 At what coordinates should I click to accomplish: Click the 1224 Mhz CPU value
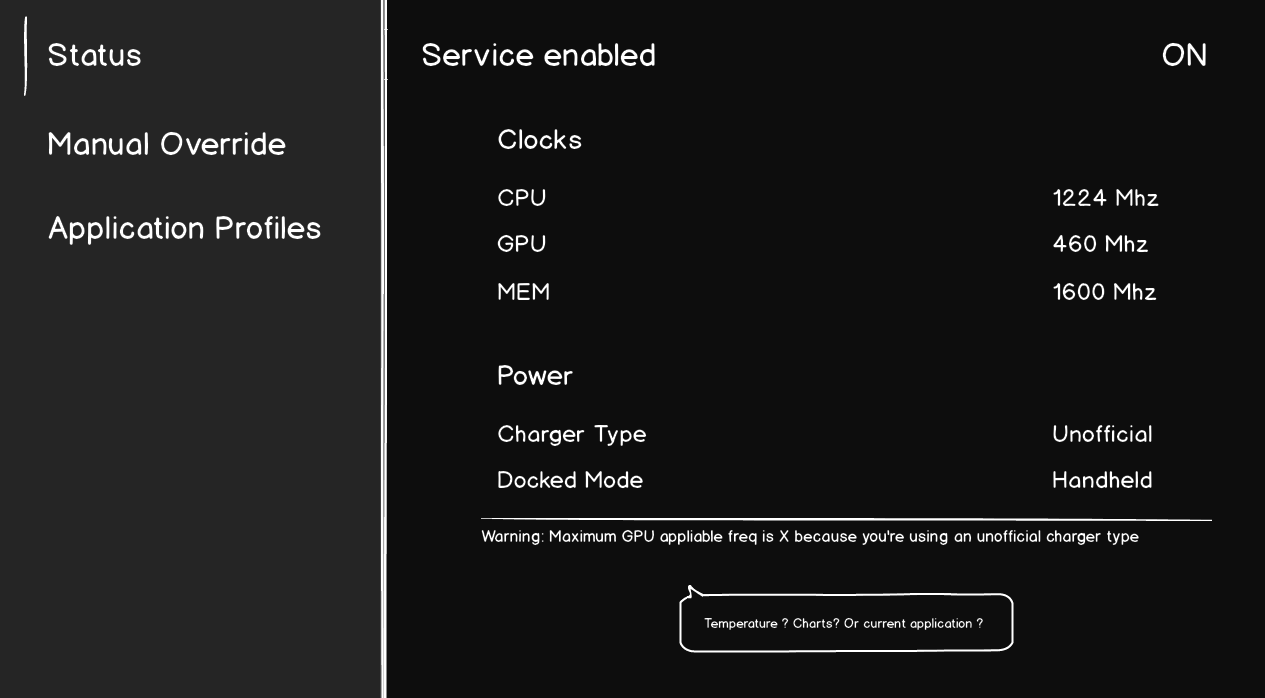coord(1106,198)
